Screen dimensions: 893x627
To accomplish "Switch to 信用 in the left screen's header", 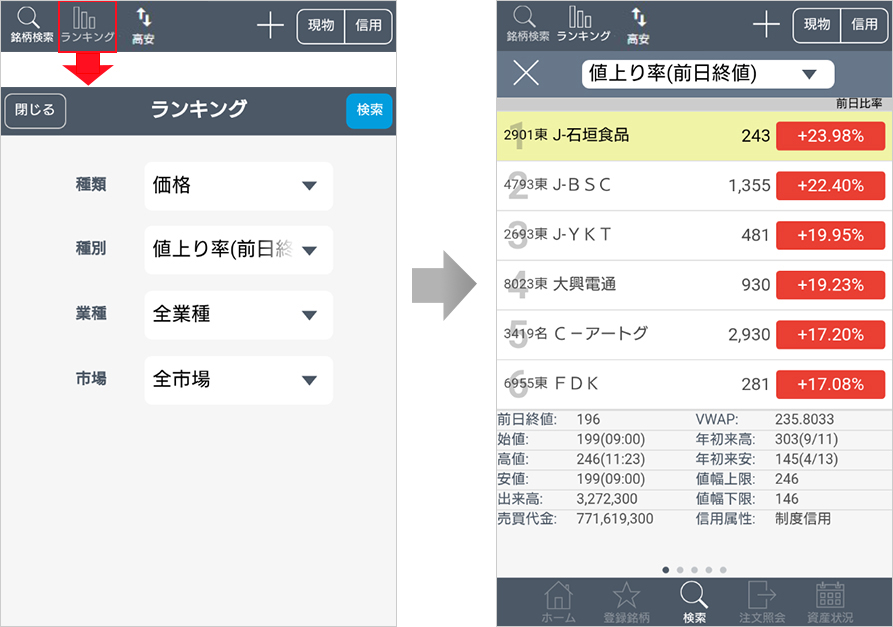I will 368,26.
